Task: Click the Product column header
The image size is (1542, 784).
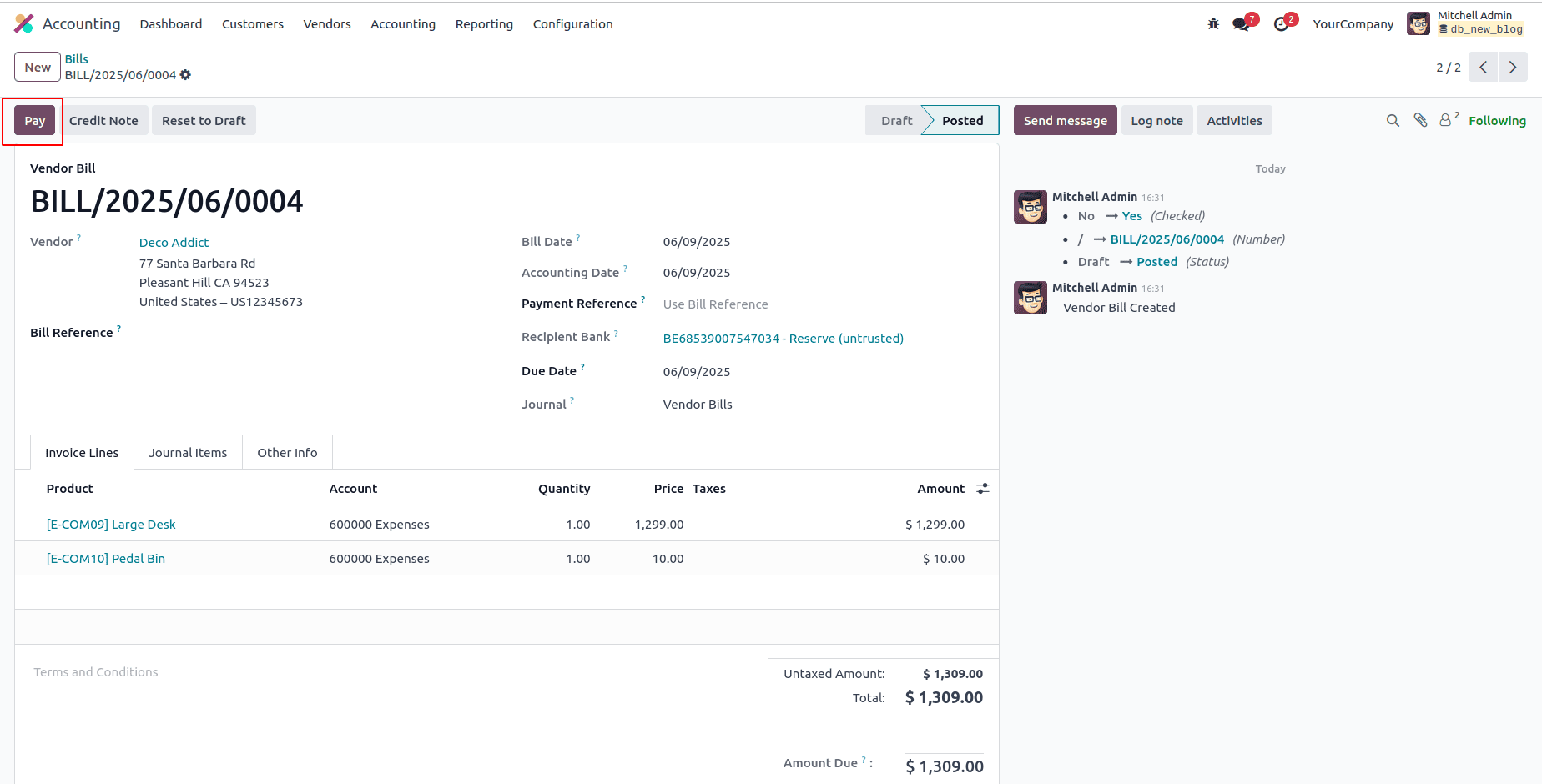Action: point(70,489)
